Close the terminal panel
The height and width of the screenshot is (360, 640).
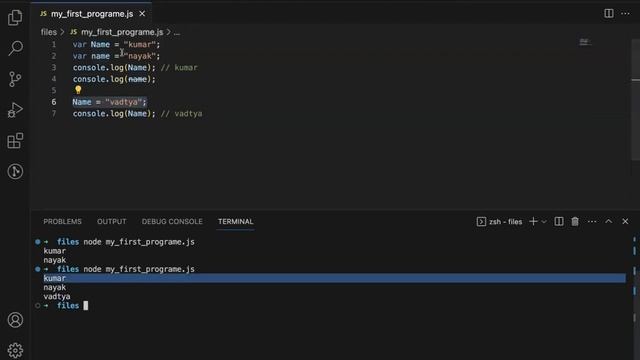[x=625, y=221]
